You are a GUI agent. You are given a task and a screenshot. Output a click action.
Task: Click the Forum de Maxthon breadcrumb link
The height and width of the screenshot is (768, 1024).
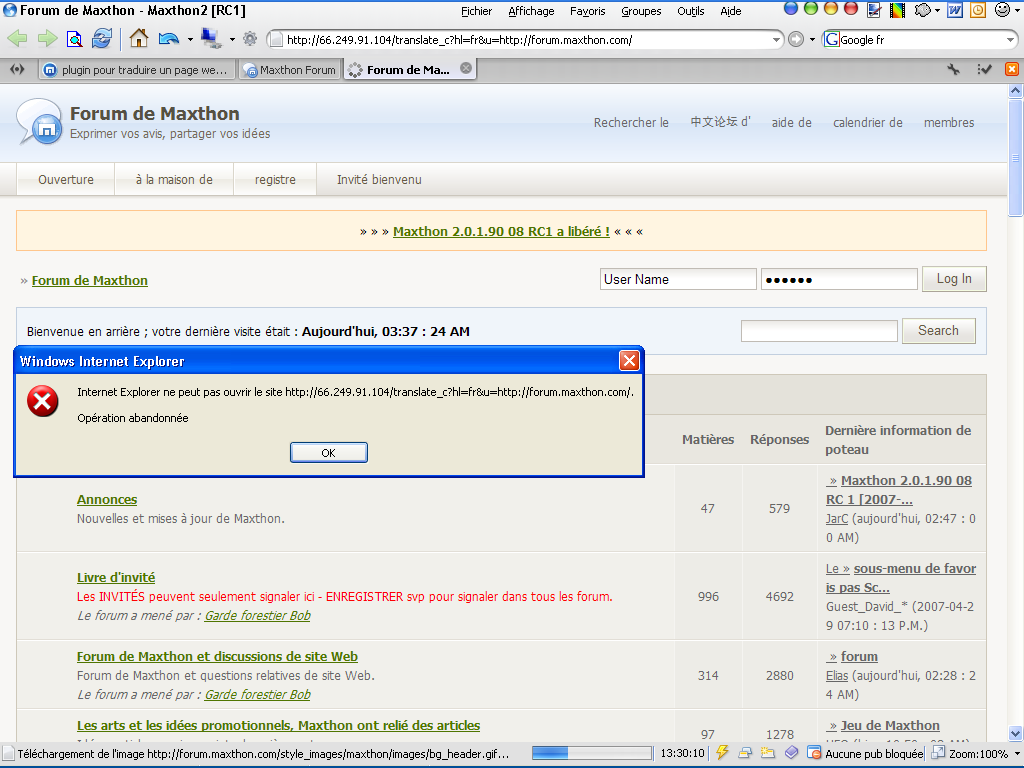pyautogui.click(x=89, y=280)
